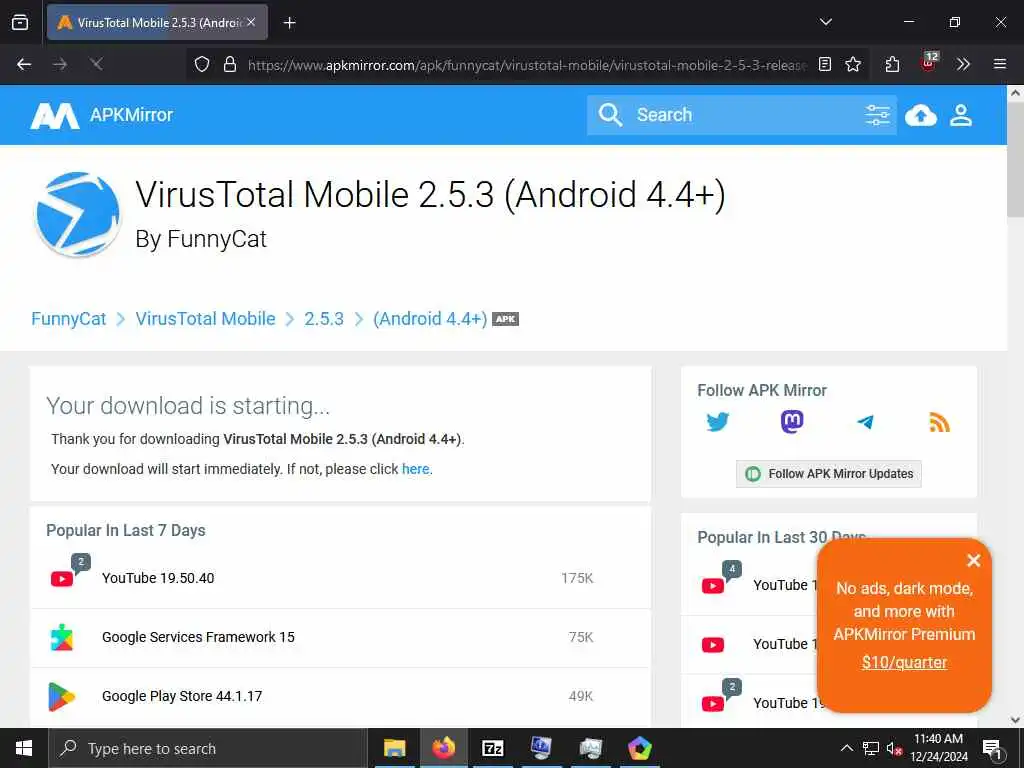Click the YouTube icon for YouTube 19.50.40

click(62, 579)
